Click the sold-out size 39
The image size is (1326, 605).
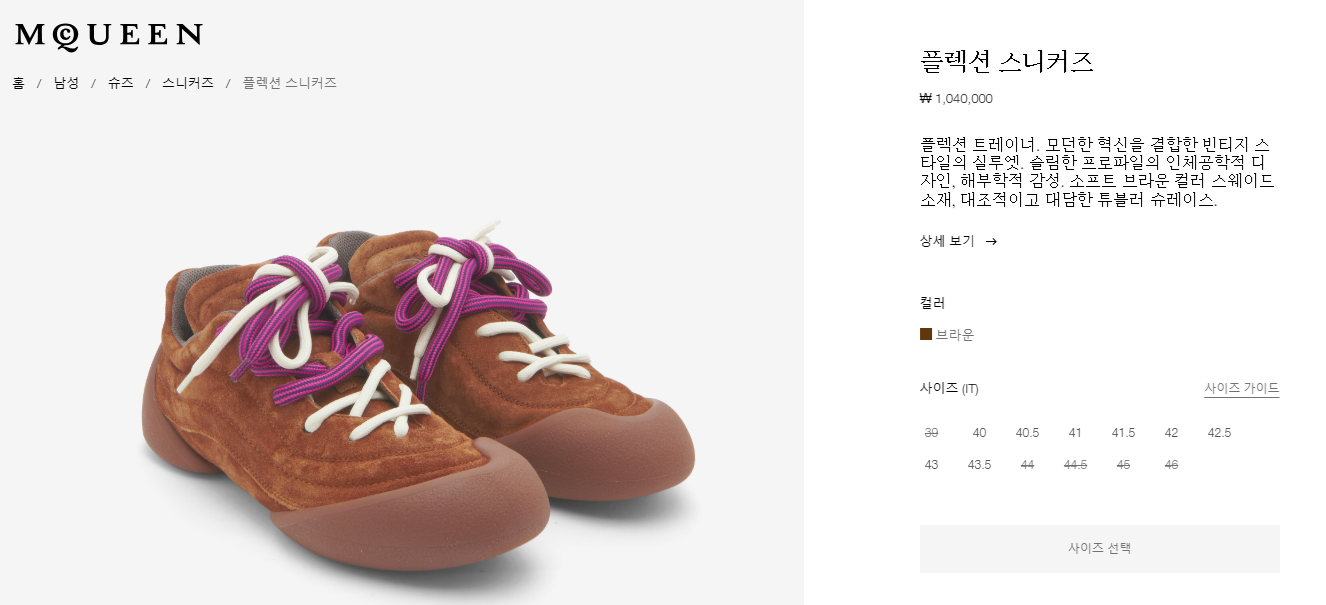931,433
